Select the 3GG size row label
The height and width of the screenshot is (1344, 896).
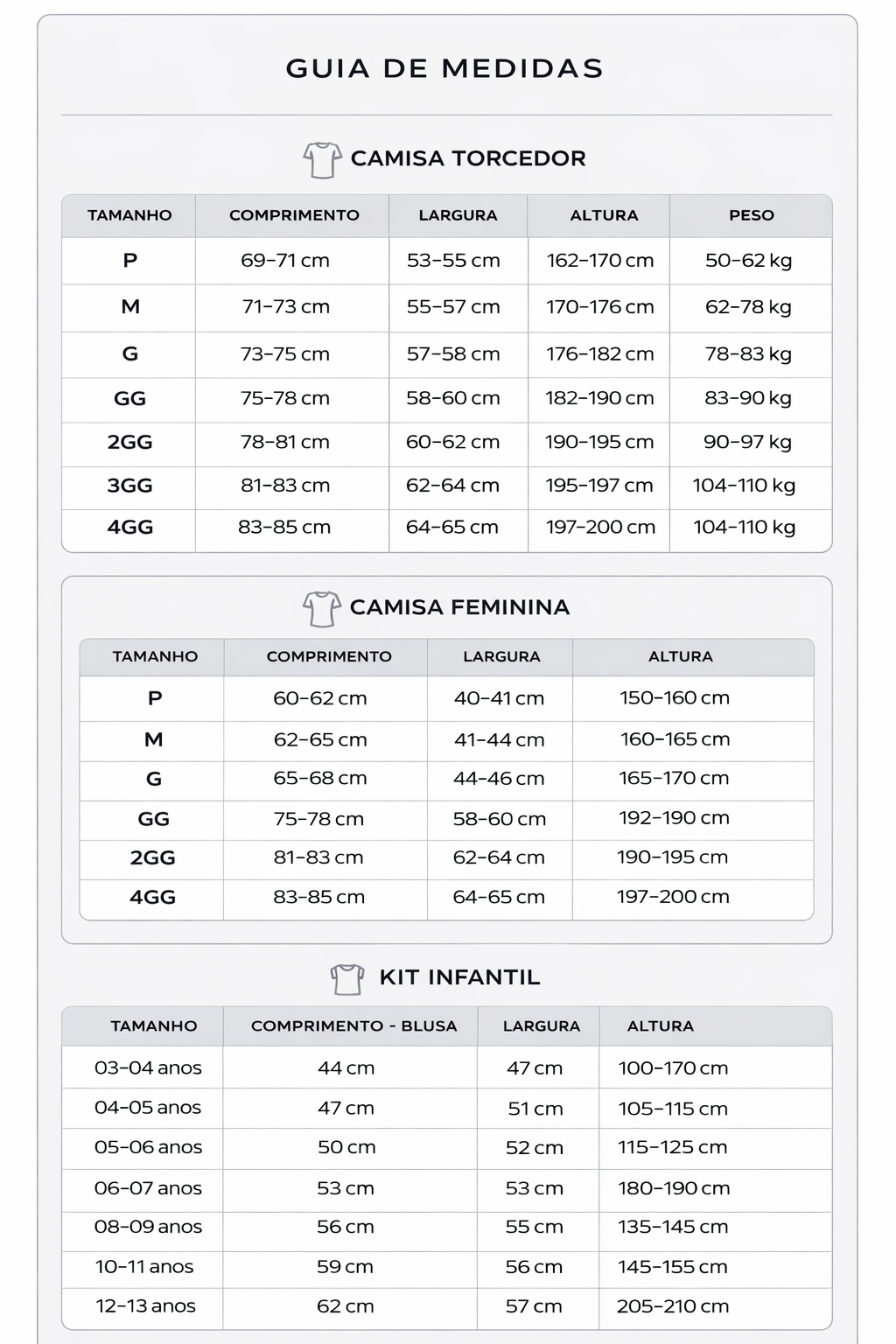click(129, 486)
